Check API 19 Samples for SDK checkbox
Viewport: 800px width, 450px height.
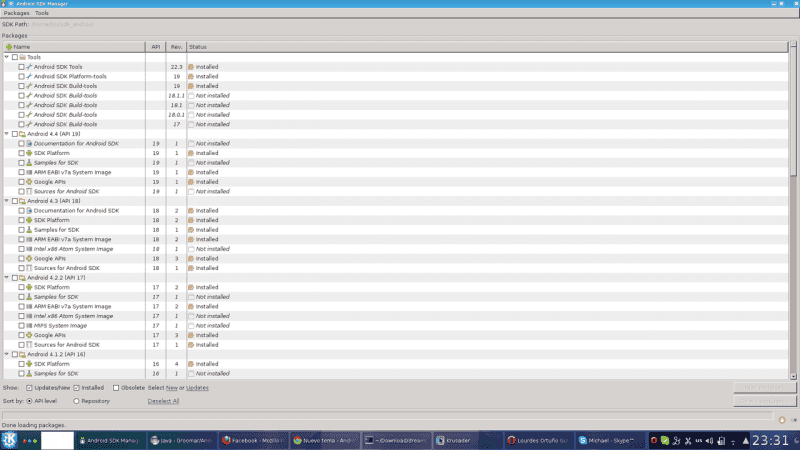click(x=21, y=163)
